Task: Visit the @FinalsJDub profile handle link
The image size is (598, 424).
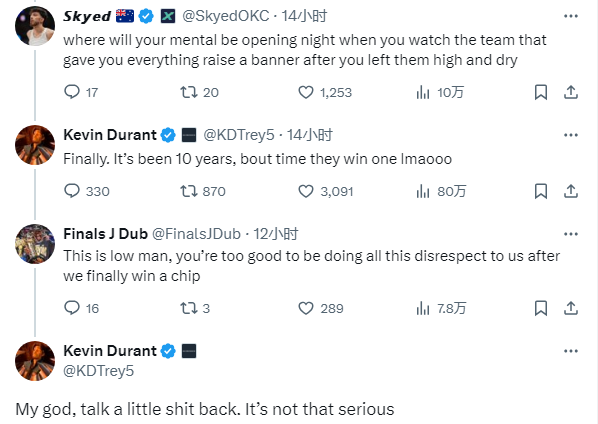Action: click(196, 234)
